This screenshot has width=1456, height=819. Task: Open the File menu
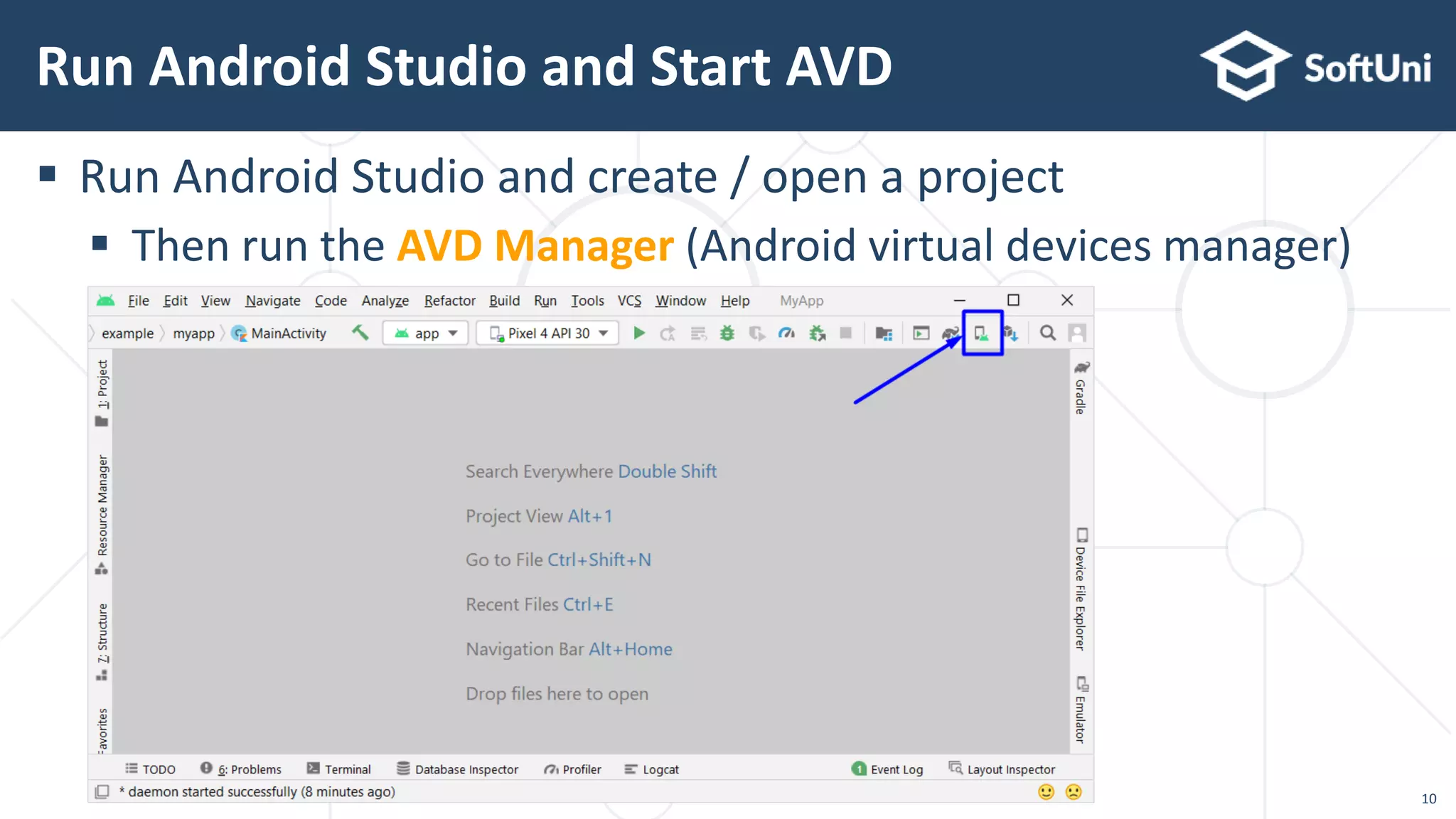pos(139,301)
